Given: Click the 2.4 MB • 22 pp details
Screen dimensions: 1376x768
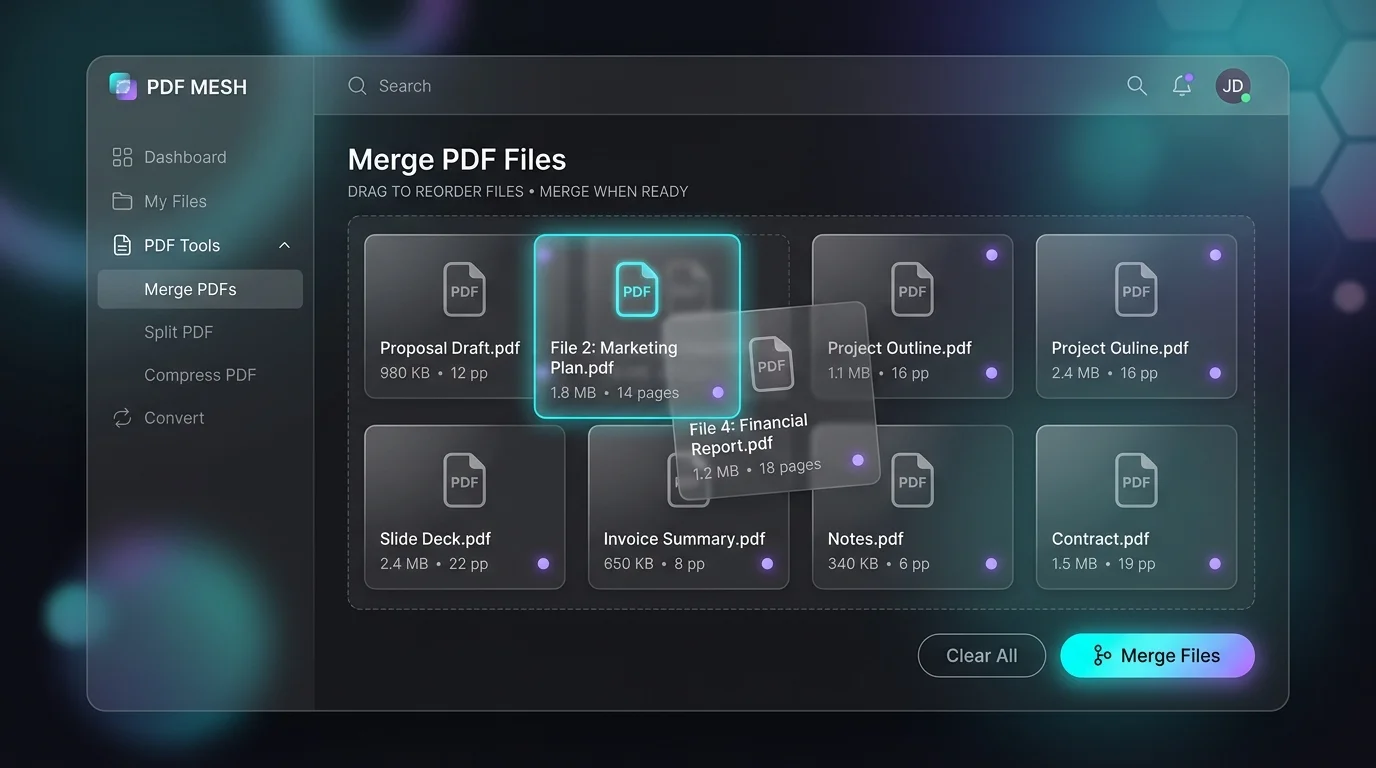Looking at the screenshot, I should tap(434, 564).
